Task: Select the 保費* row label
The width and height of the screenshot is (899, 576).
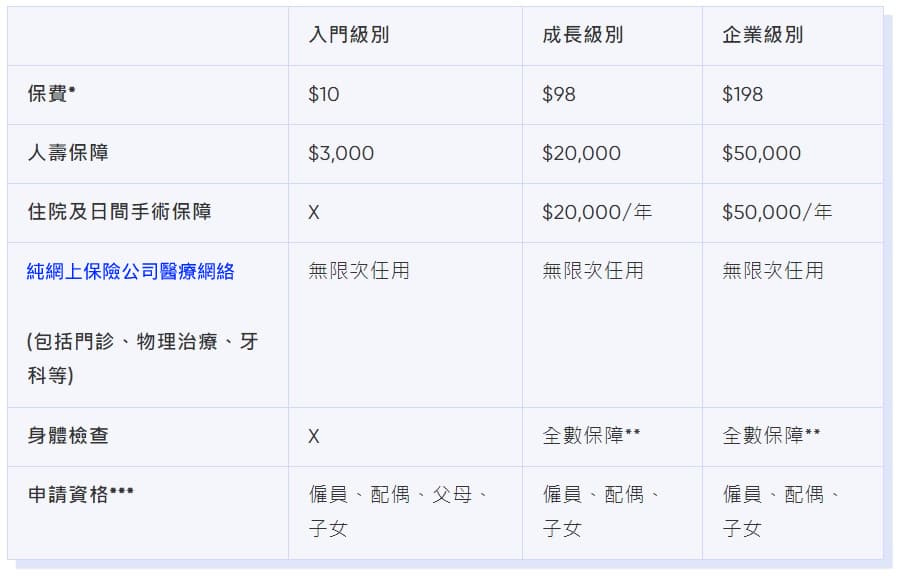Action: click(51, 94)
